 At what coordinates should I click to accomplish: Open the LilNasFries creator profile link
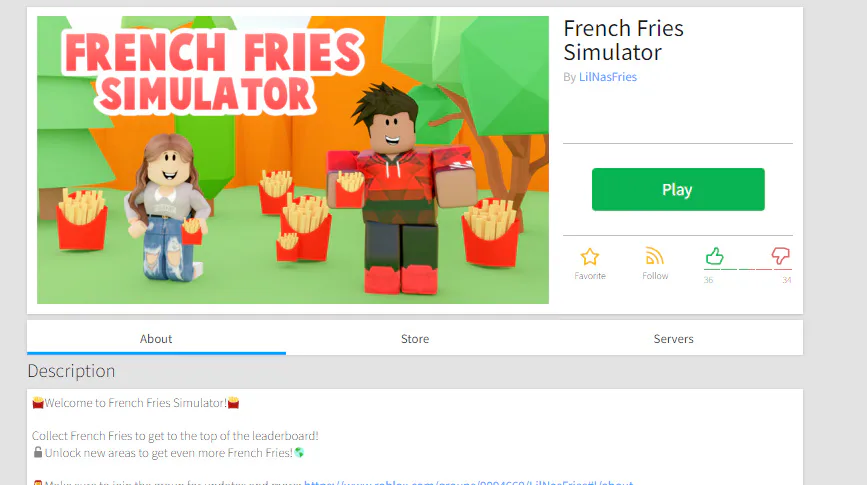pyautogui.click(x=608, y=77)
